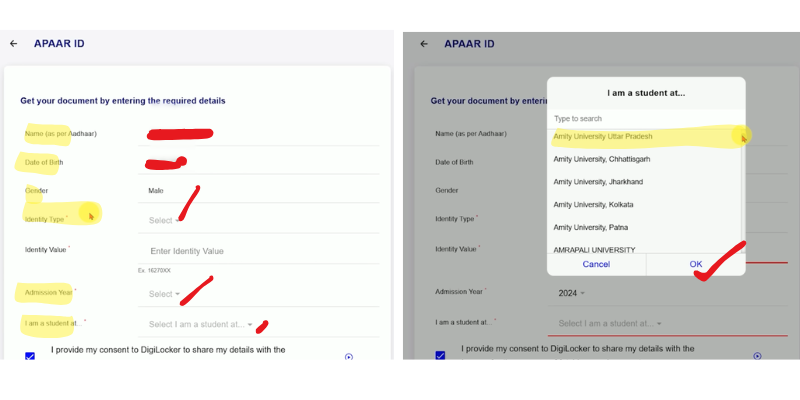Choose Amity University, Chhattisgarh option
Image resolution: width=800 pixels, height=400 pixels.
pyautogui.click(x=606, y=158)
